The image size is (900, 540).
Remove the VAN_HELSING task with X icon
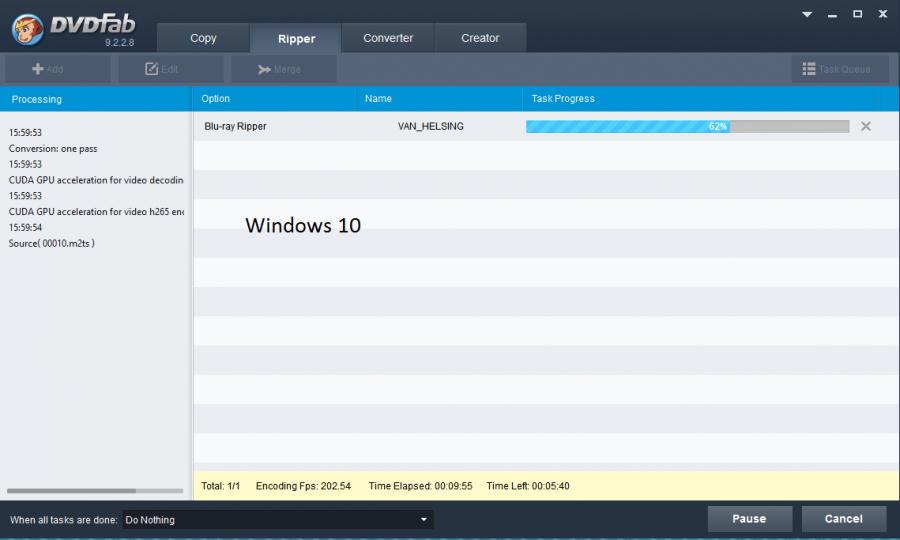tap(866, 126)
